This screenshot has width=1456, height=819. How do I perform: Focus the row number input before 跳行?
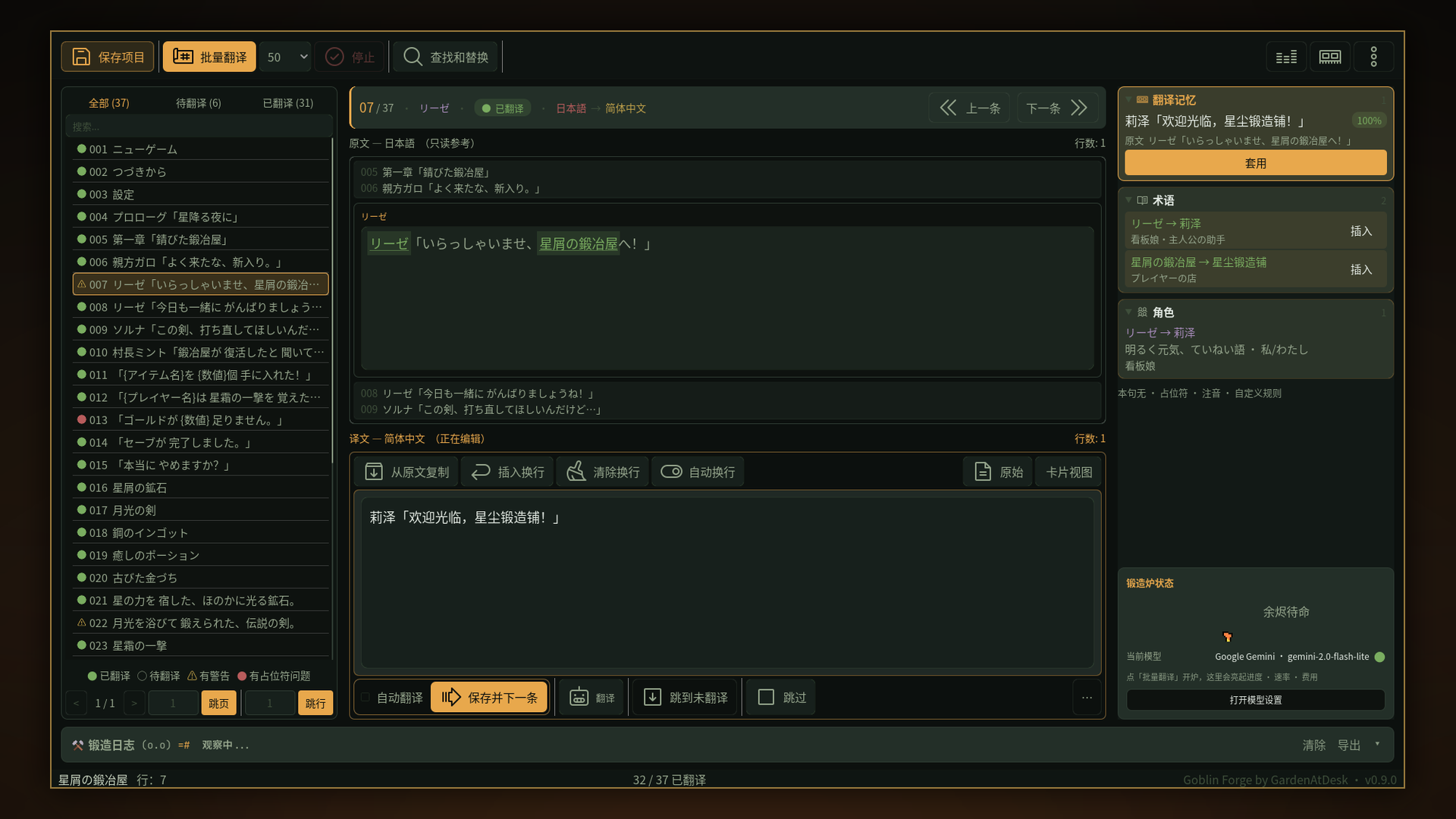270,703
